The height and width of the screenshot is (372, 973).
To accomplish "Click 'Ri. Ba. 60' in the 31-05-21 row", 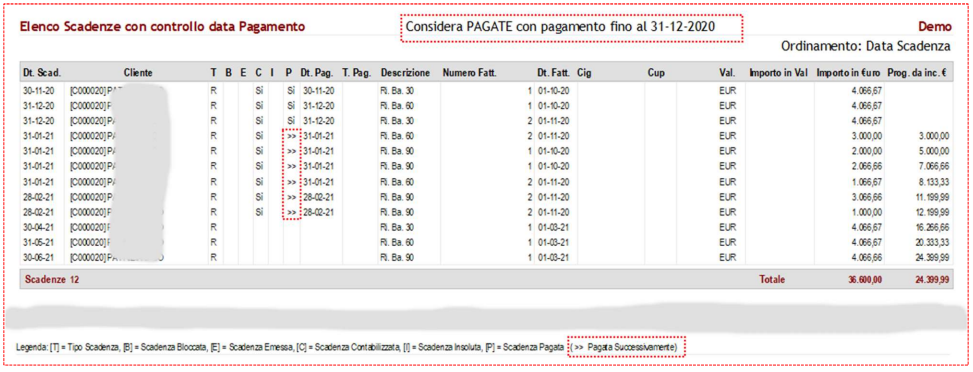I will click(x=398, y=242).
